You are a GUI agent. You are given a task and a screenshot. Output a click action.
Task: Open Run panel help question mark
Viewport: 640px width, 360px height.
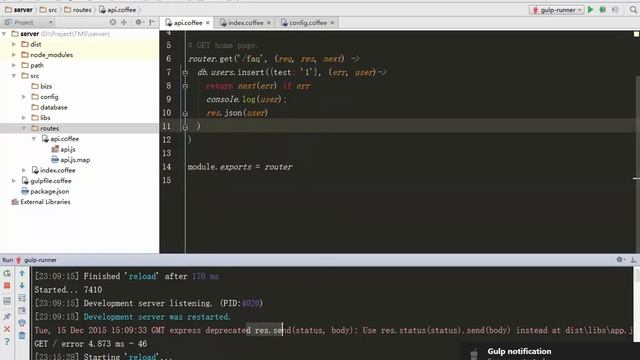point(7,342)
